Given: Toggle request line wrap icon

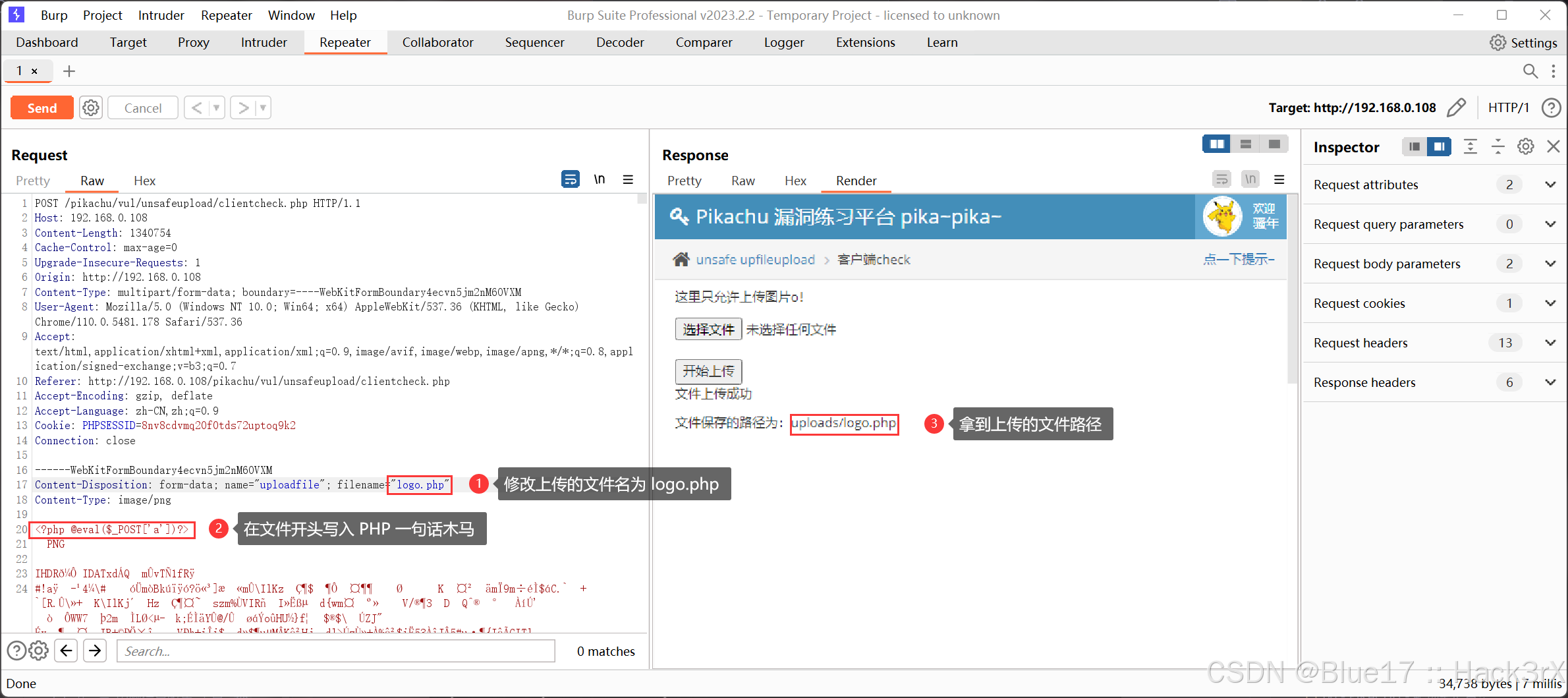Looking at the screenshot, I should coord(570,179).
